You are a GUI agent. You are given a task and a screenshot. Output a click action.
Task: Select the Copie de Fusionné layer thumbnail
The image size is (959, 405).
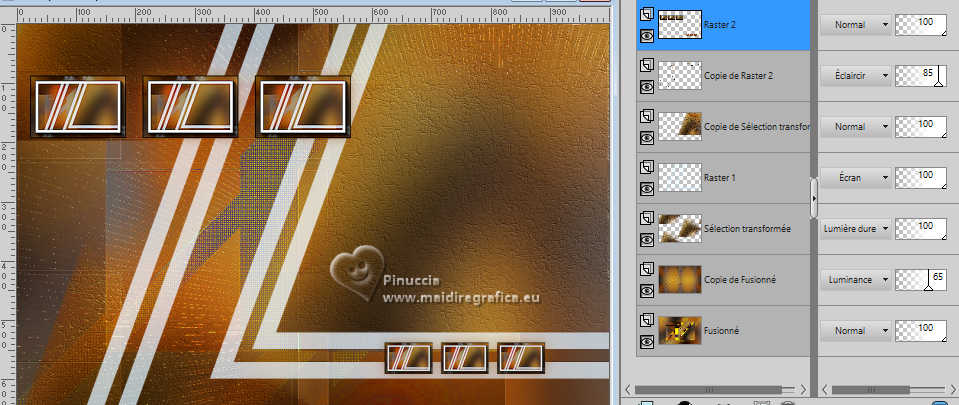point(679,280)
